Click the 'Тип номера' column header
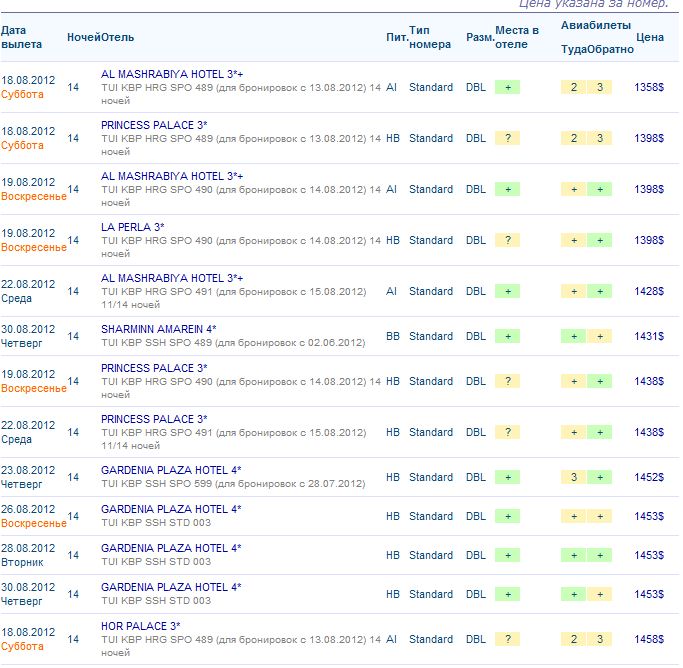Viewport: 683px width, 668px height. 430,37
